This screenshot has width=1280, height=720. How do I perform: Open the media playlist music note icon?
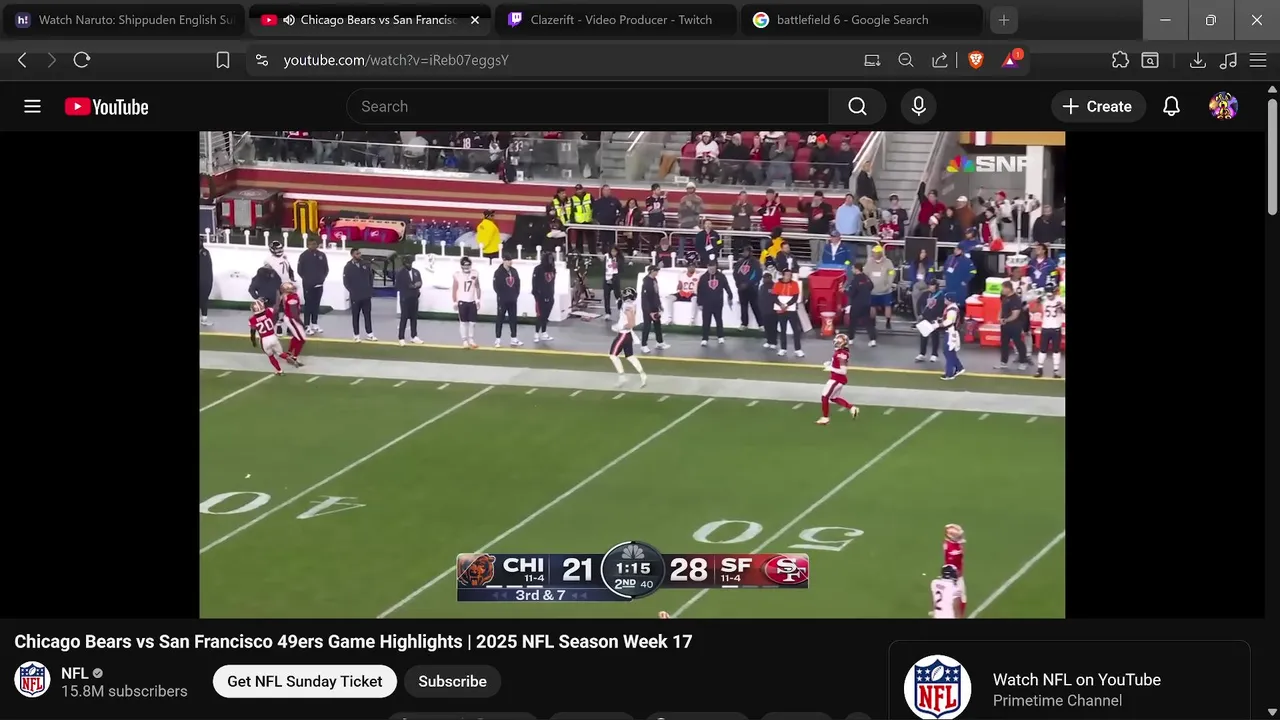click(1228, 60)
